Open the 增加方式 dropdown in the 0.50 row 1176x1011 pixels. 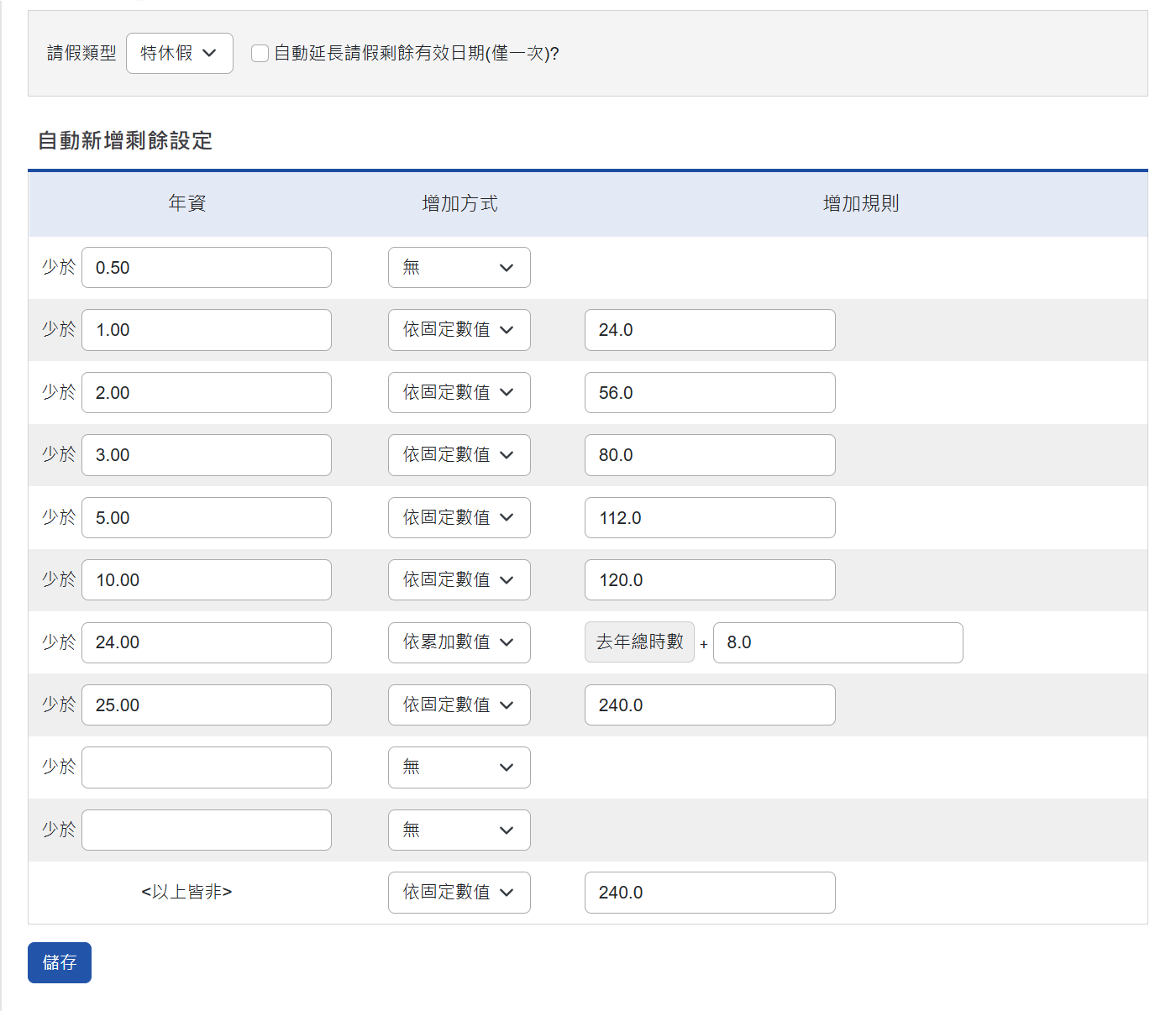tap(459, 268)
